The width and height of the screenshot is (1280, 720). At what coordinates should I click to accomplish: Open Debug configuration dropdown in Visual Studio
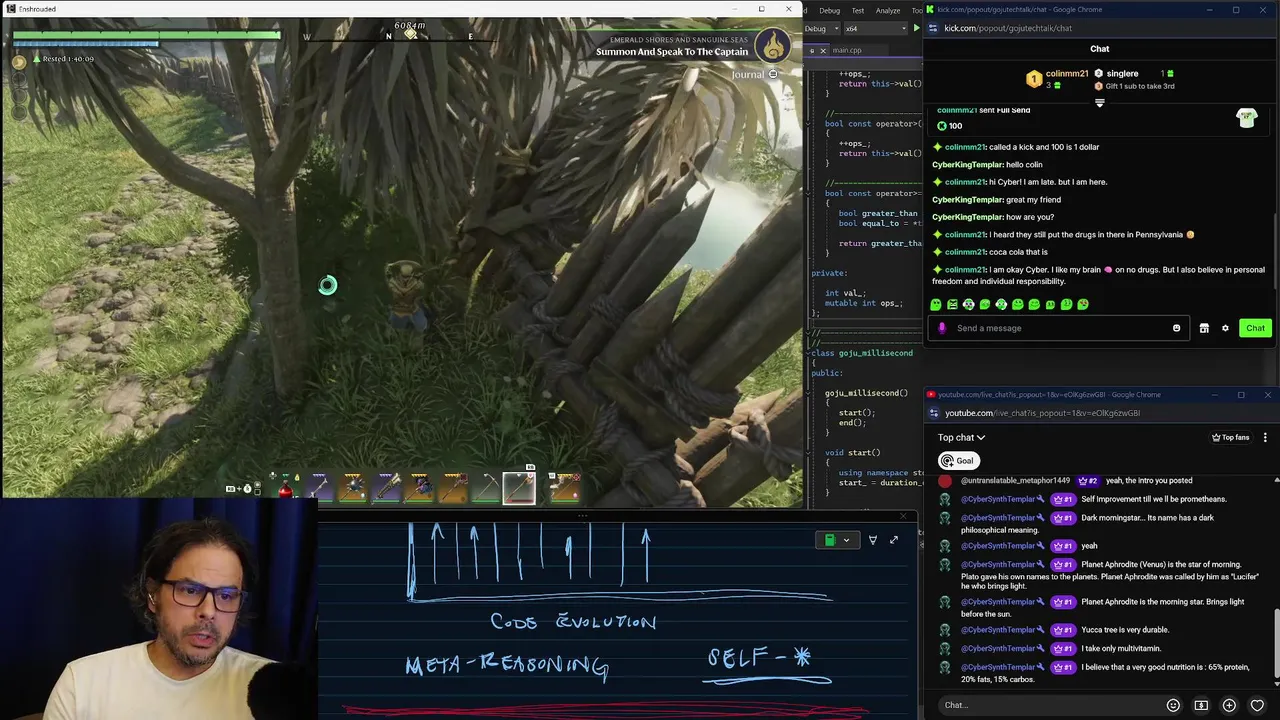click(822, 28)
